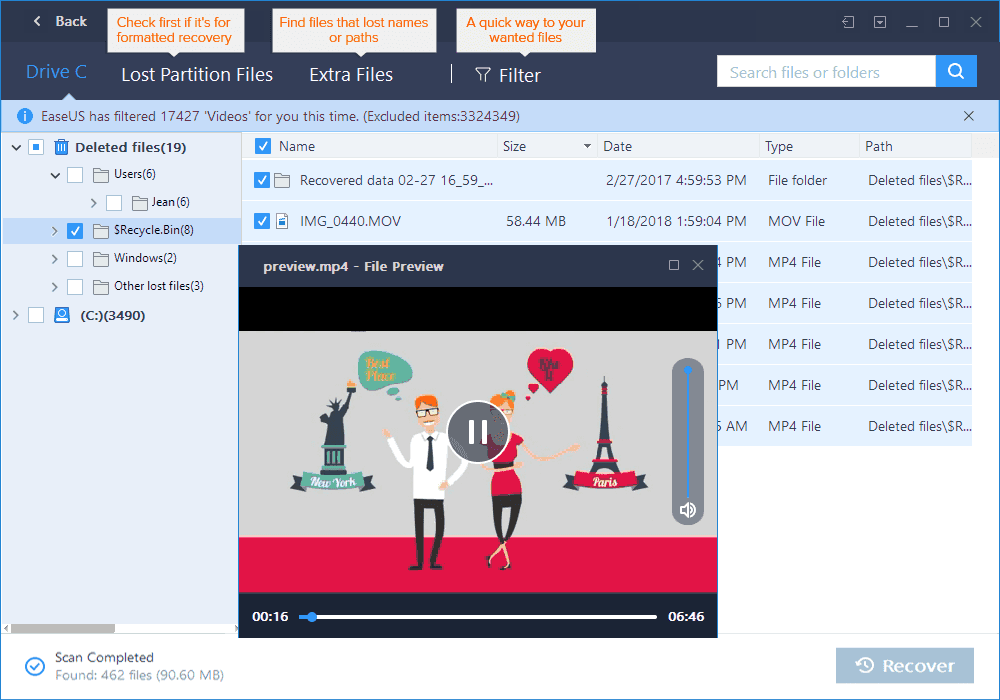Expand the $Recycle.Bin(8) node
This screenshot has width=1000, height=700.
[55, 231]
